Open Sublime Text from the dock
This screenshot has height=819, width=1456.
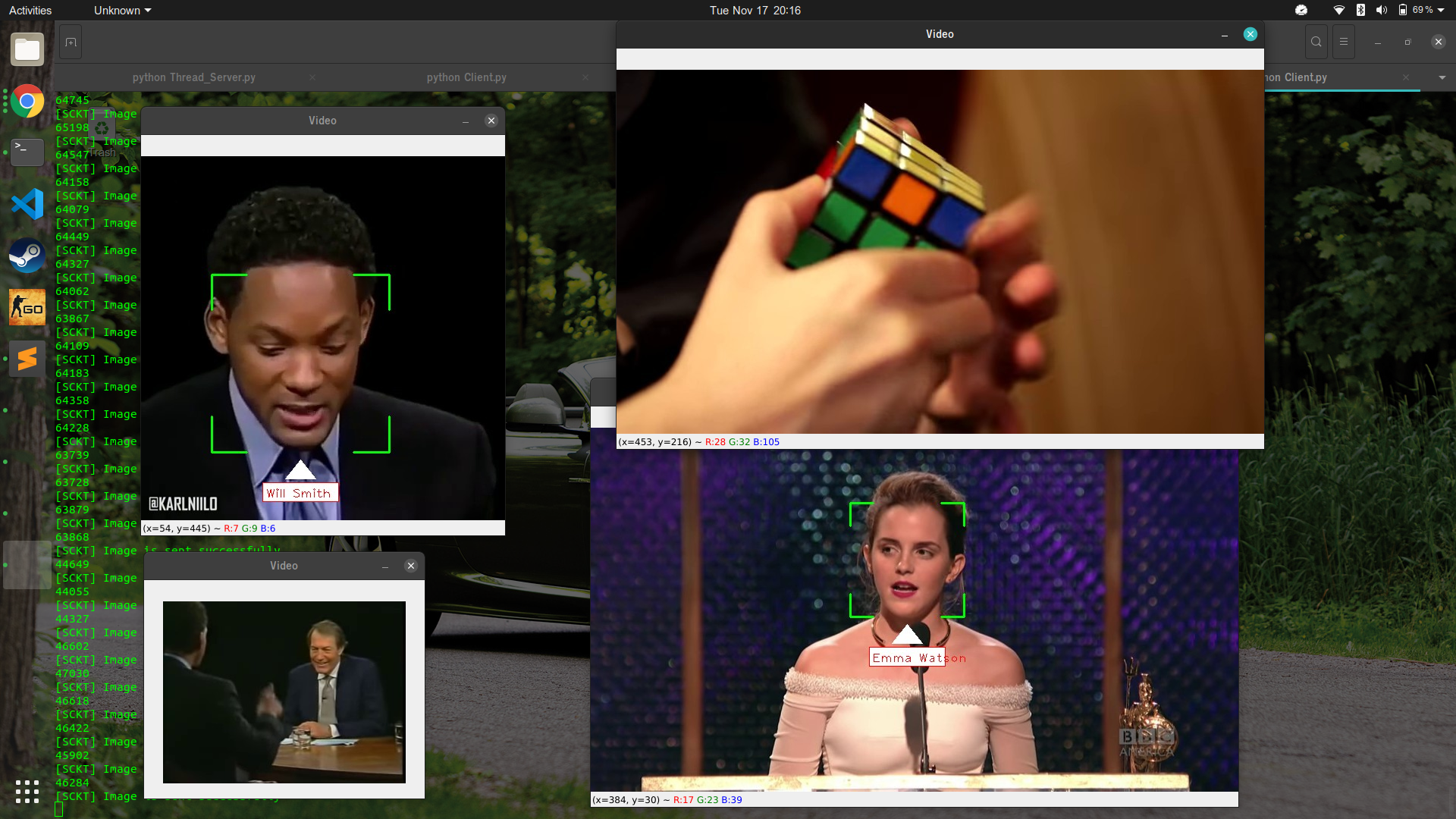(x=27, y=359)
